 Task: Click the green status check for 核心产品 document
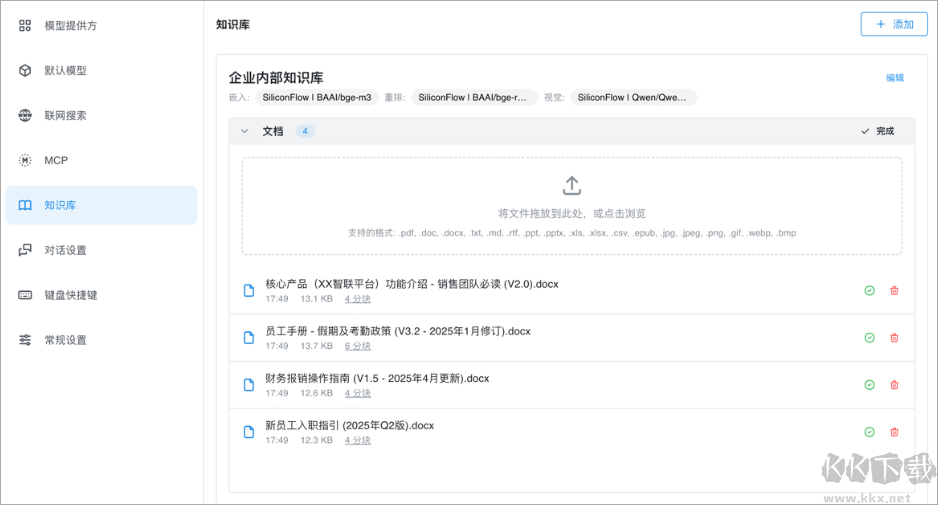click(870, 291)
